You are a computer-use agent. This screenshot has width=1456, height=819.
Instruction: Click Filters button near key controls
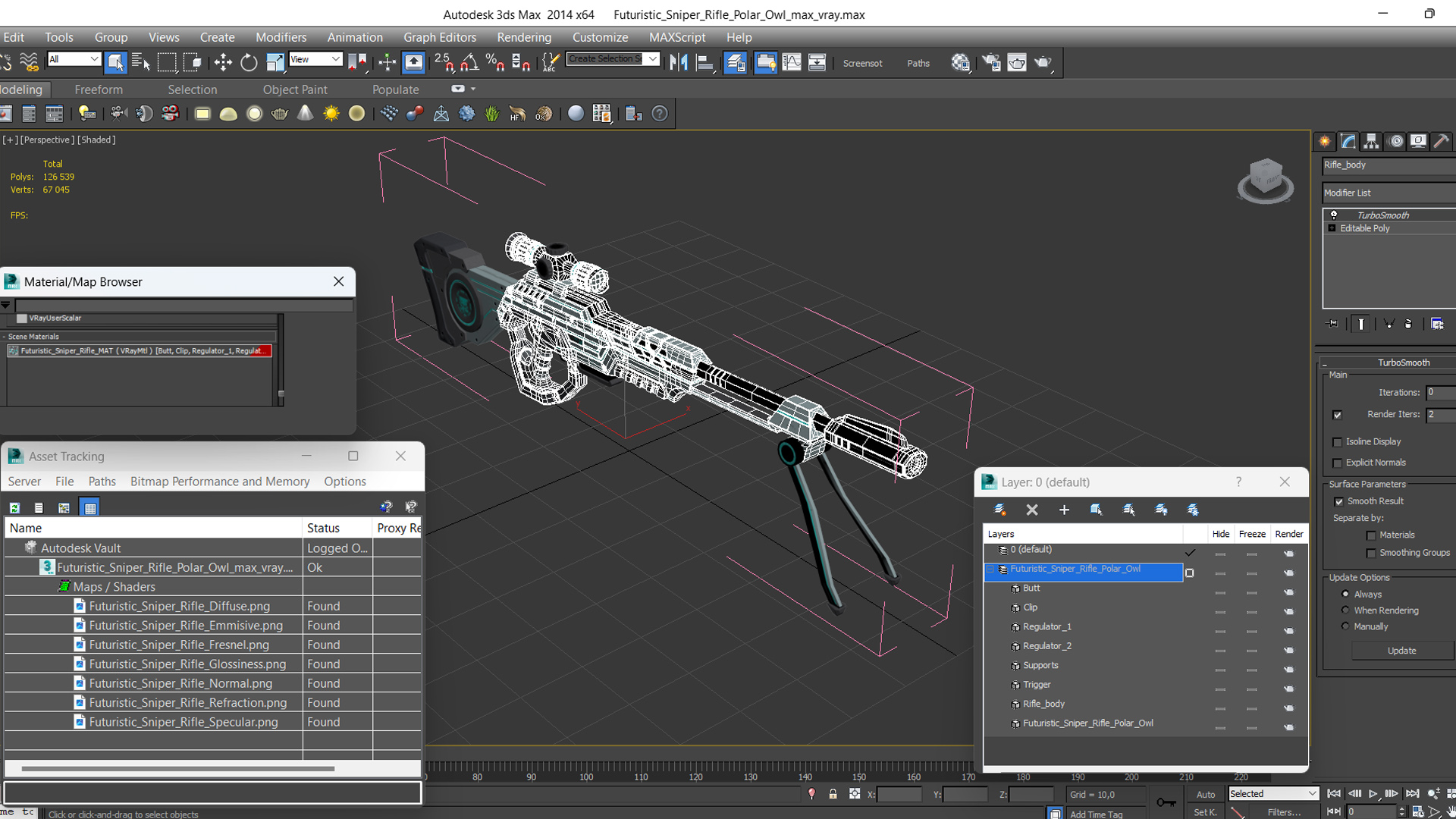(1284, 812)
